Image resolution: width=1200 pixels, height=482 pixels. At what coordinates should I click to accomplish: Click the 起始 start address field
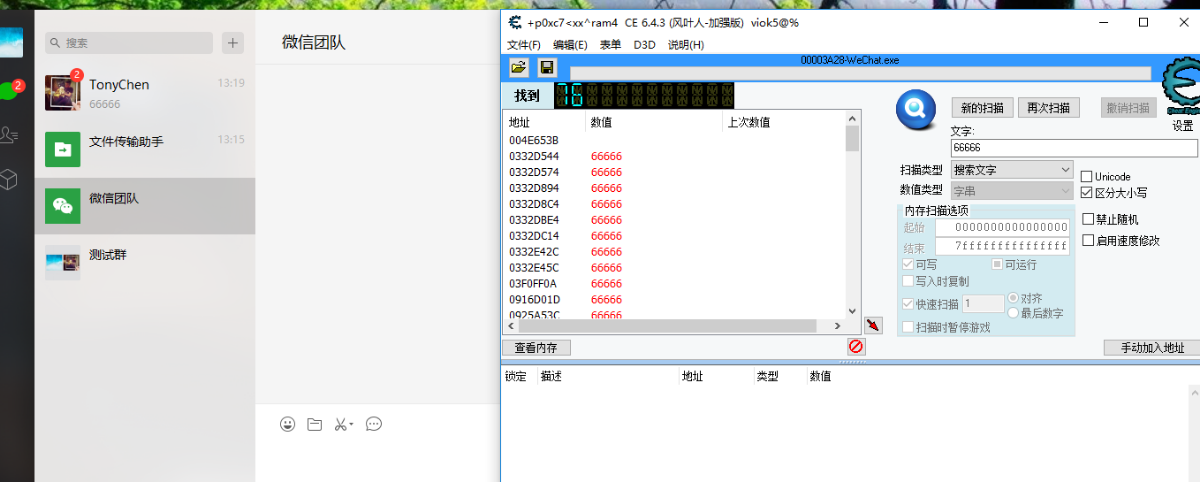(x=1004, y=228)
